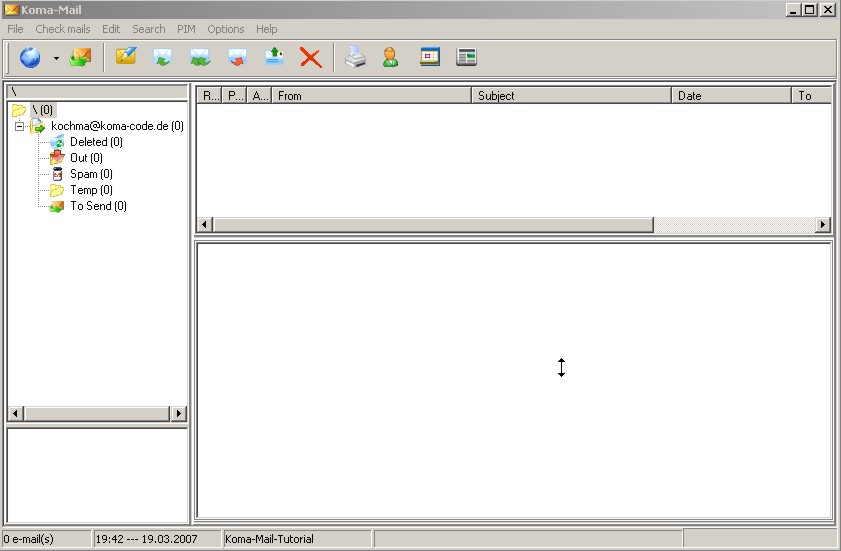Image resolution: width=841 pixels, height=551 pixels.
Task: Open the Help menu
Action: point(267,29)
